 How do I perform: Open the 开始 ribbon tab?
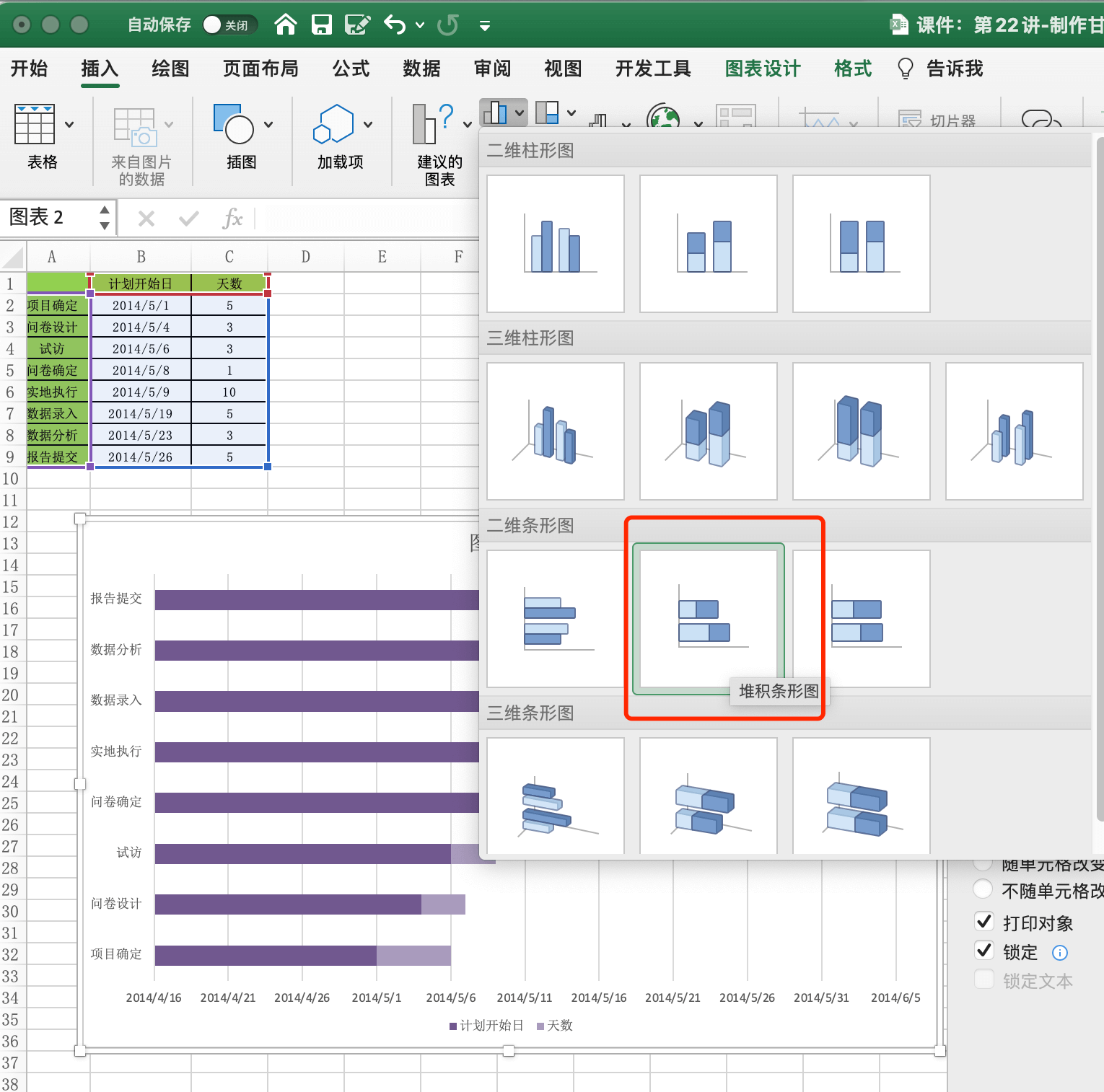point(29,69)
